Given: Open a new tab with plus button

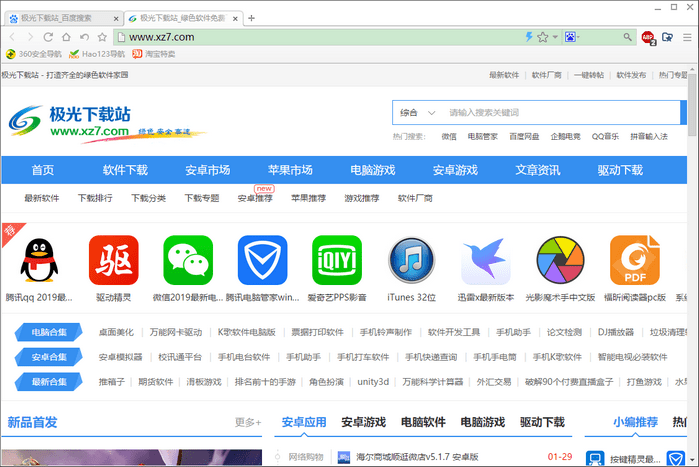Looking at the screenshot, I should coord(251,18).
